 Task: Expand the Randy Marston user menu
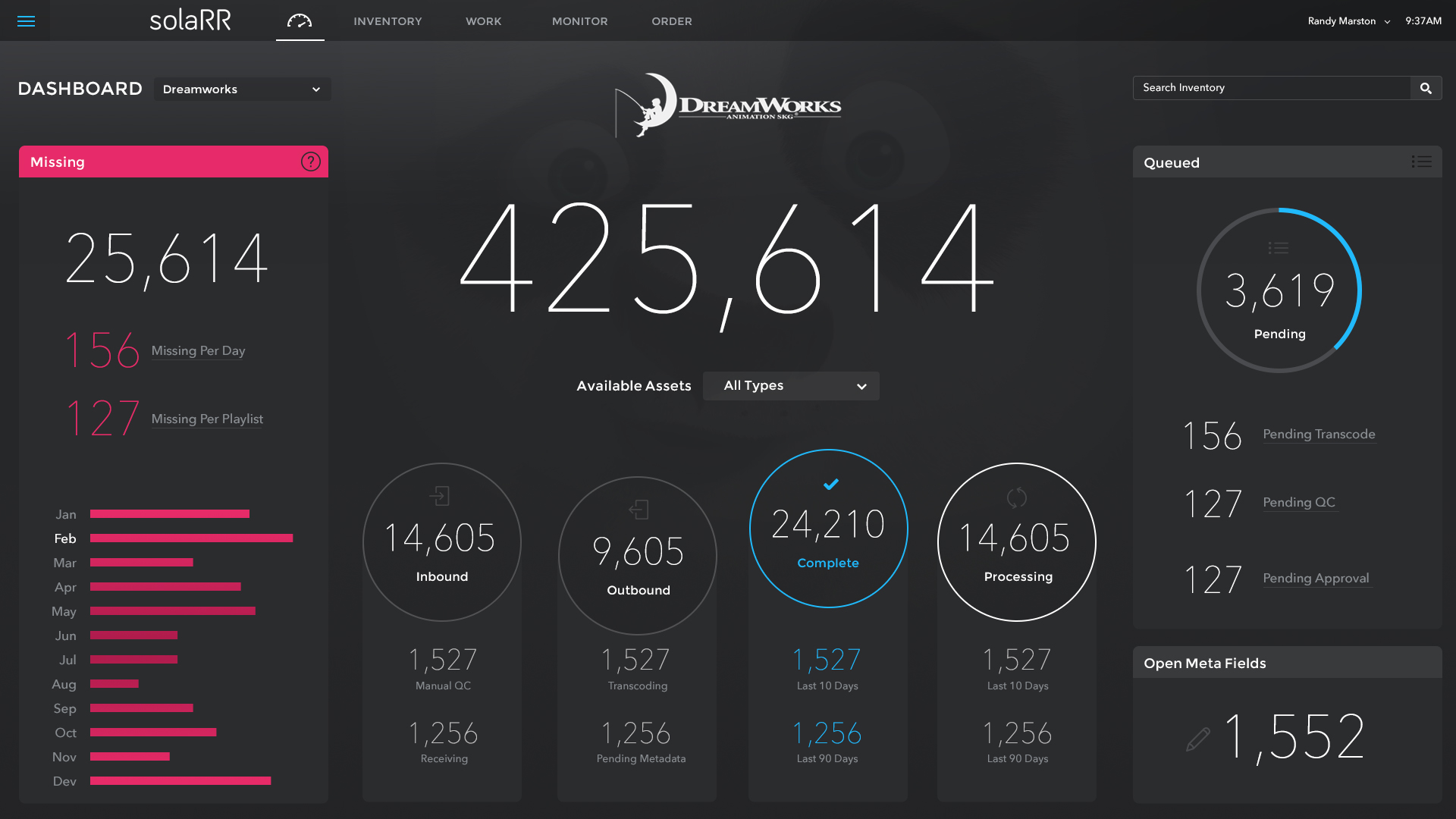pyautogui.click(x=1348, y=21)
